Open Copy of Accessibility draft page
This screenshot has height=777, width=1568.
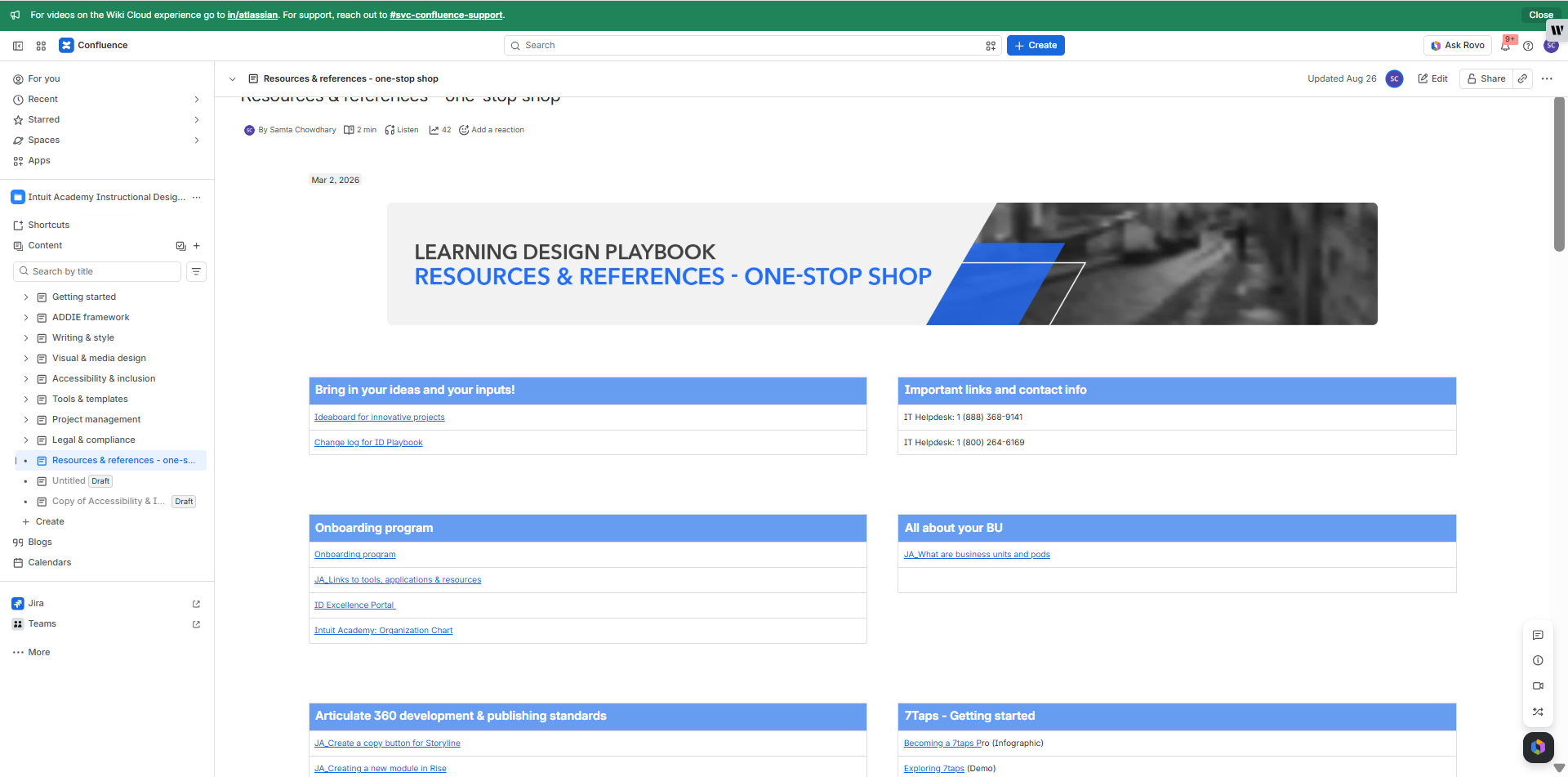[108, 502]
